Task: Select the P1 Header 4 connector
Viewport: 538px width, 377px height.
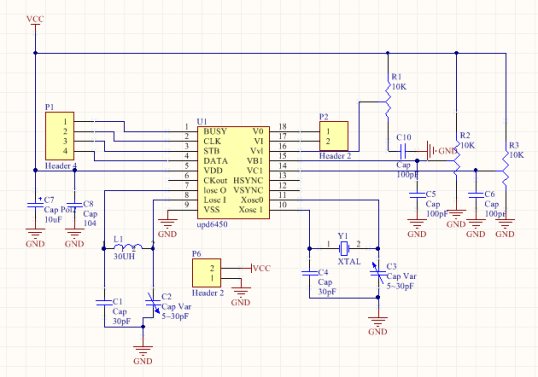Action: 60,136
